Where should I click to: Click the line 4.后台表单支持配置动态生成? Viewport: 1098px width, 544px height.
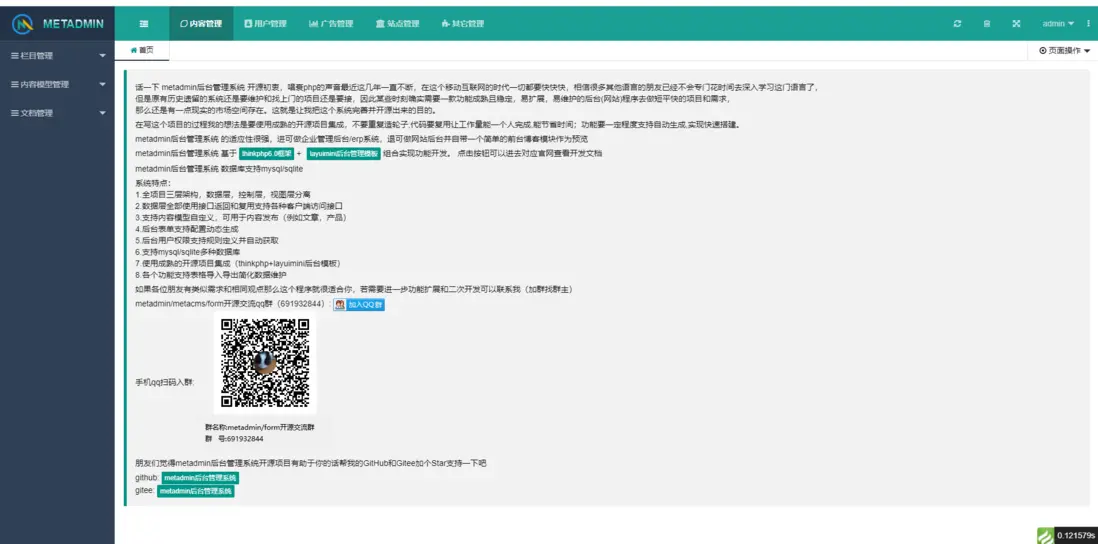pos(187,229)
